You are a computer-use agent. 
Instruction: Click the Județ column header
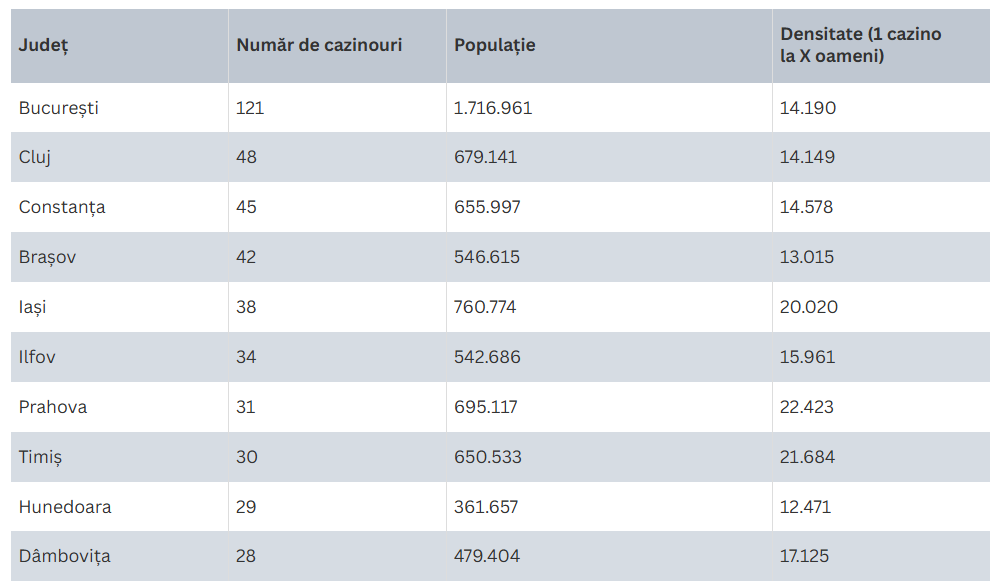coord(44,46)
